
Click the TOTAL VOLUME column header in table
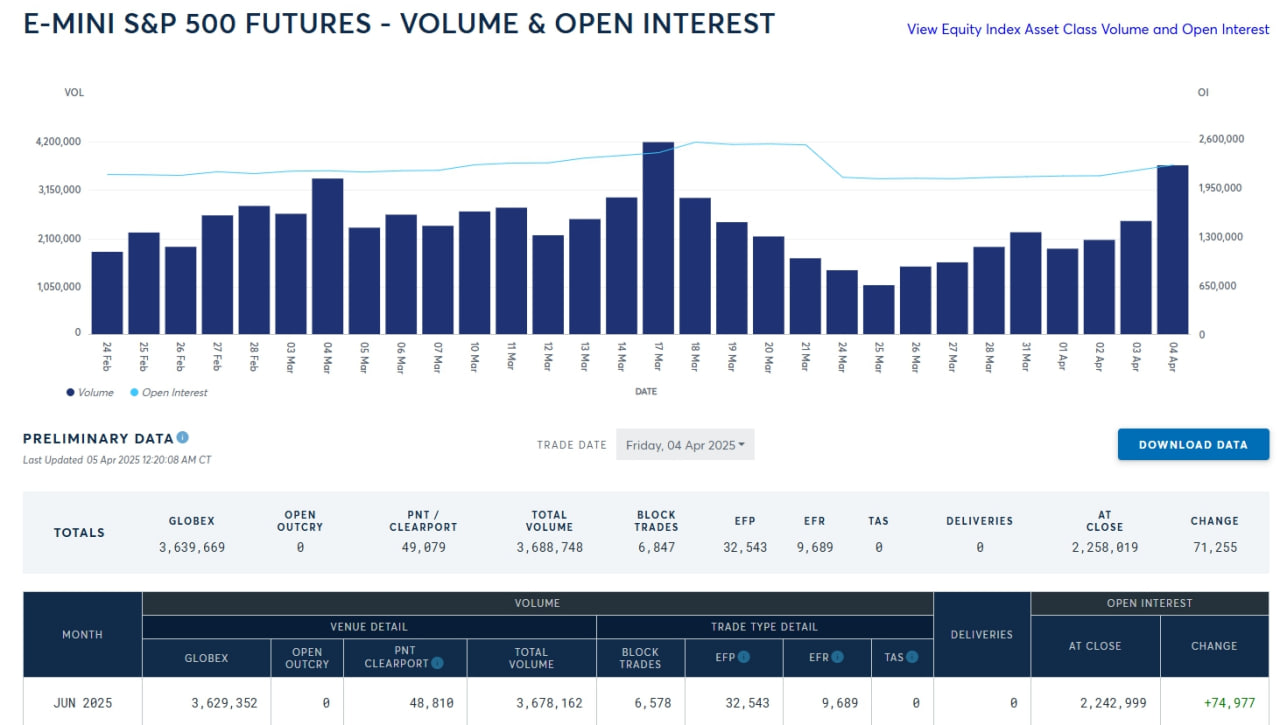(531, 658)
